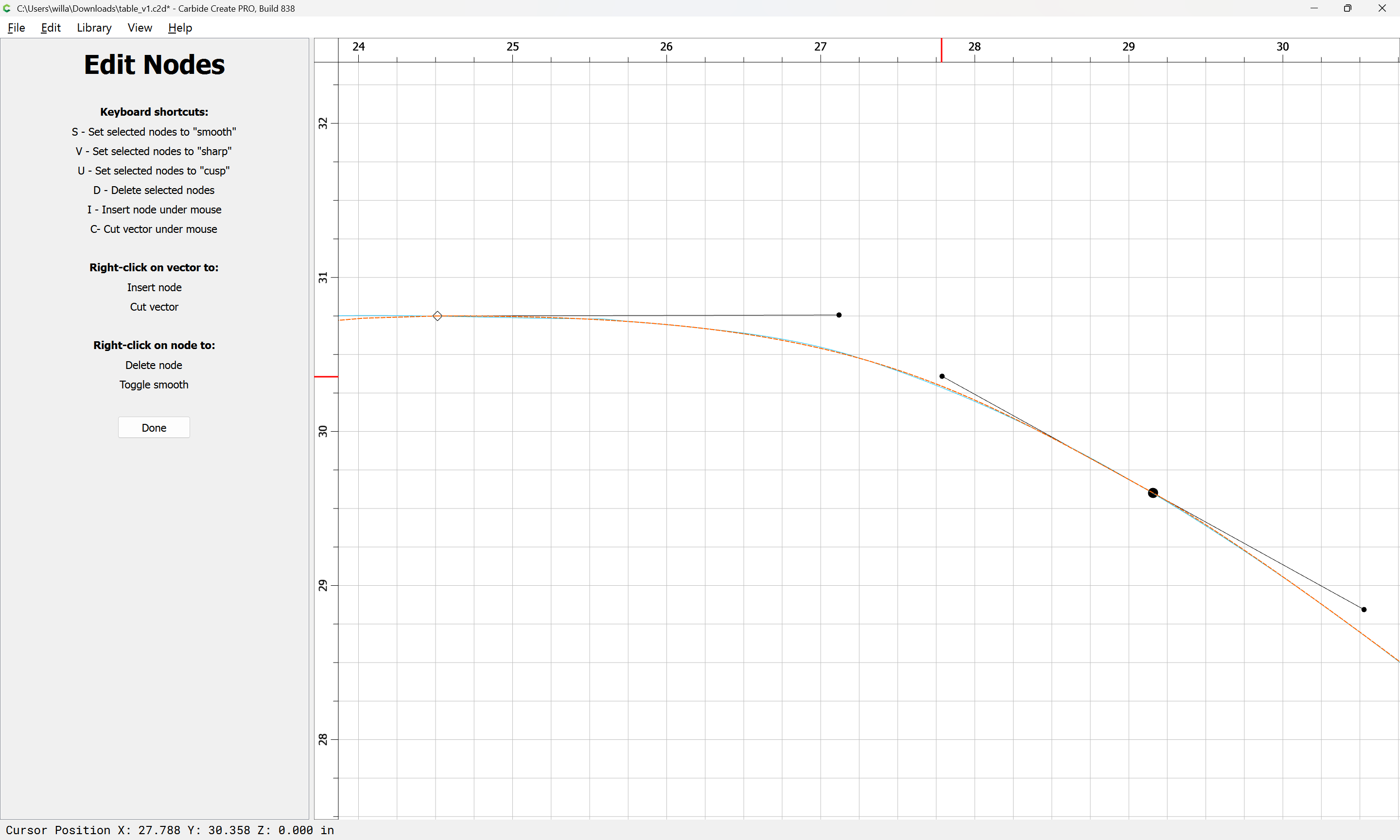Viewport: 1400px width, 840px height.
Task: Open the File menu
Action: point(16,28)
